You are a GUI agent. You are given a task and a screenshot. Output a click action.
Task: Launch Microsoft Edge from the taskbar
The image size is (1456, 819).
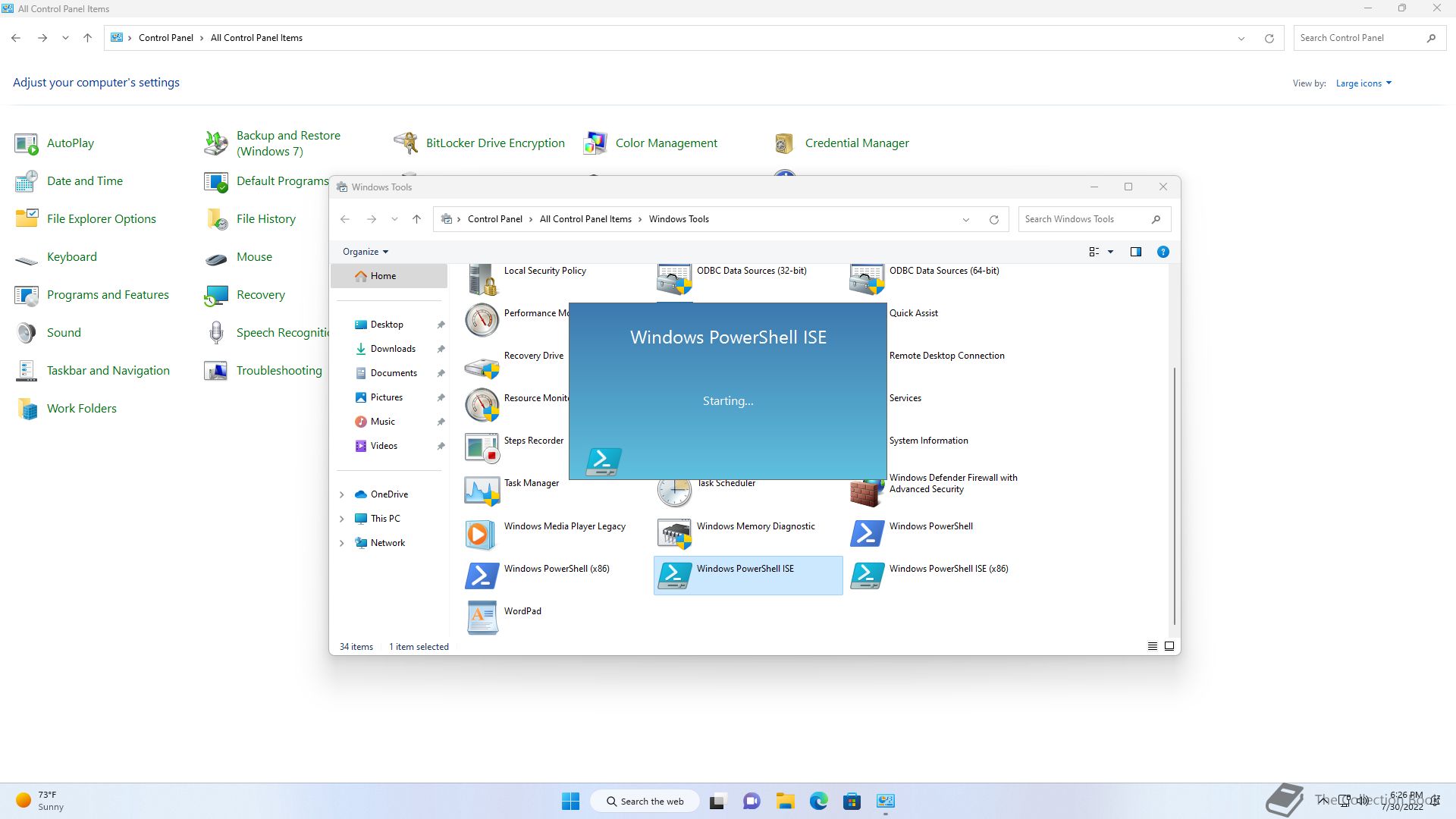tap(819, 802)
